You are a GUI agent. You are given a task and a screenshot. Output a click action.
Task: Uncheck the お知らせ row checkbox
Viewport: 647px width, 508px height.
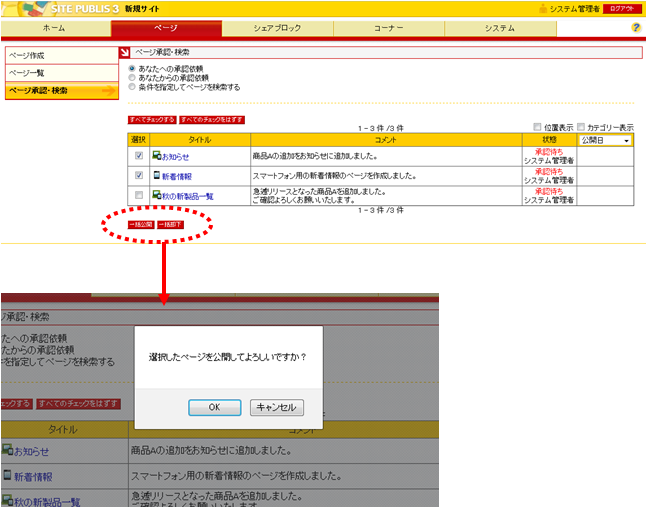(x=138, y=156)
